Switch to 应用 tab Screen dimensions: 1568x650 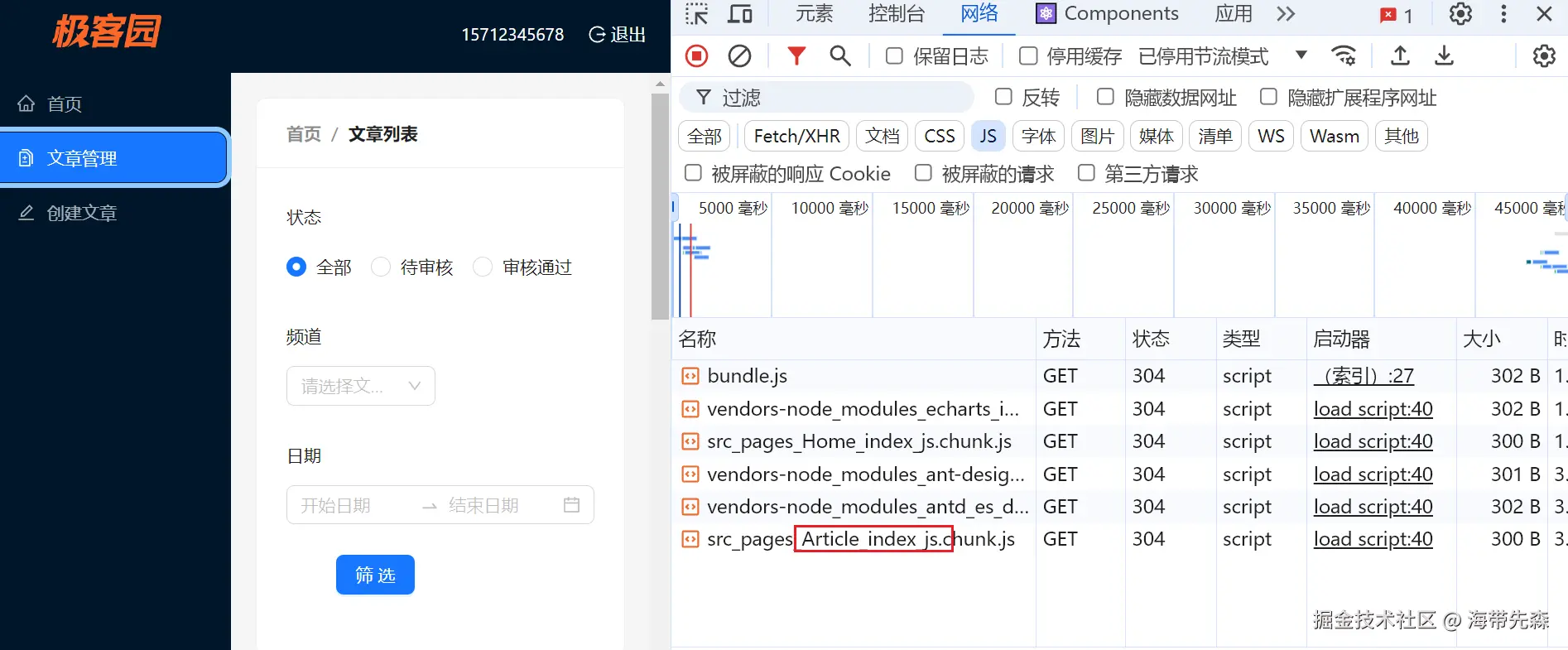(x=1234, y=14)
